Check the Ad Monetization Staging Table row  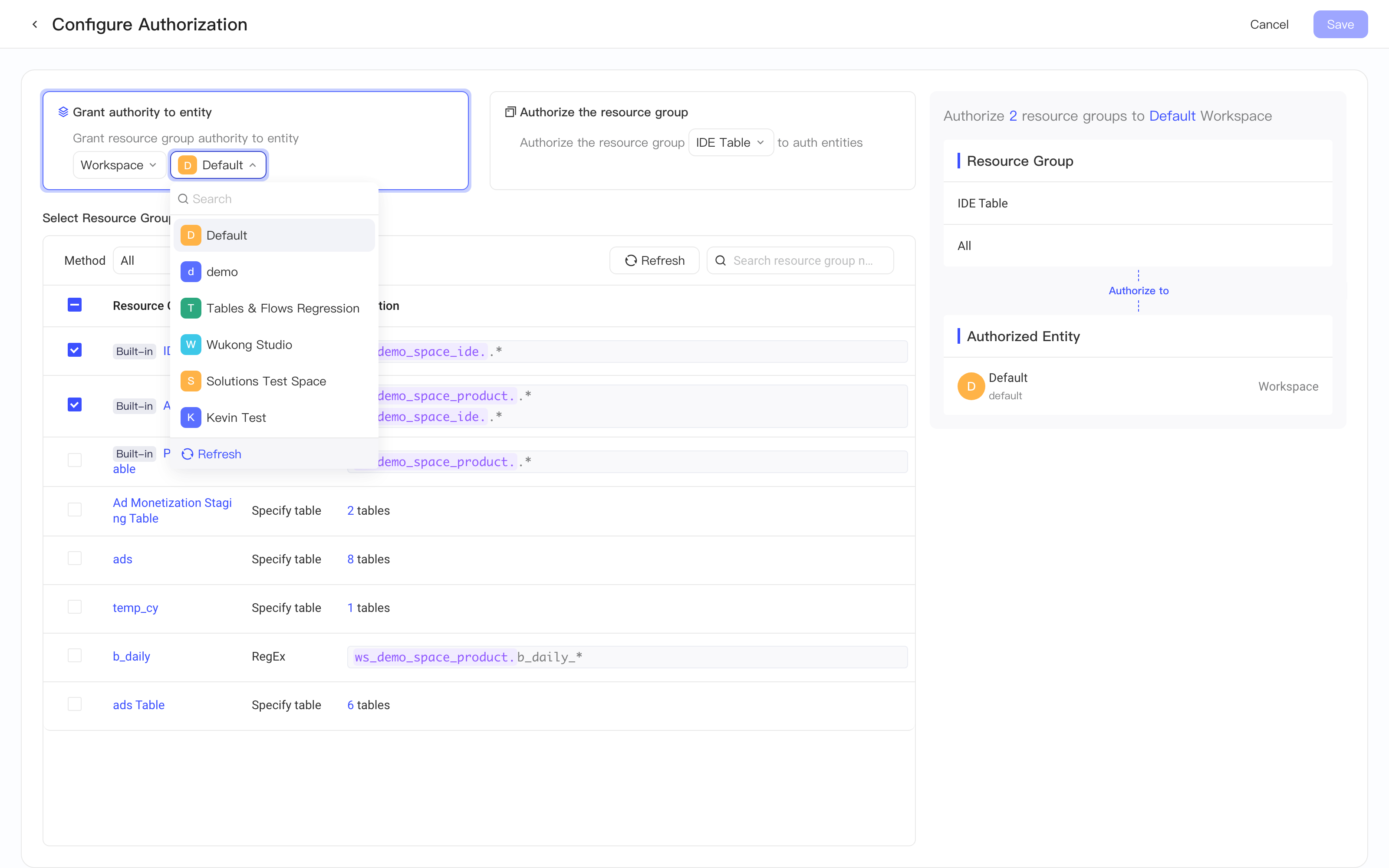pos(75,510)
